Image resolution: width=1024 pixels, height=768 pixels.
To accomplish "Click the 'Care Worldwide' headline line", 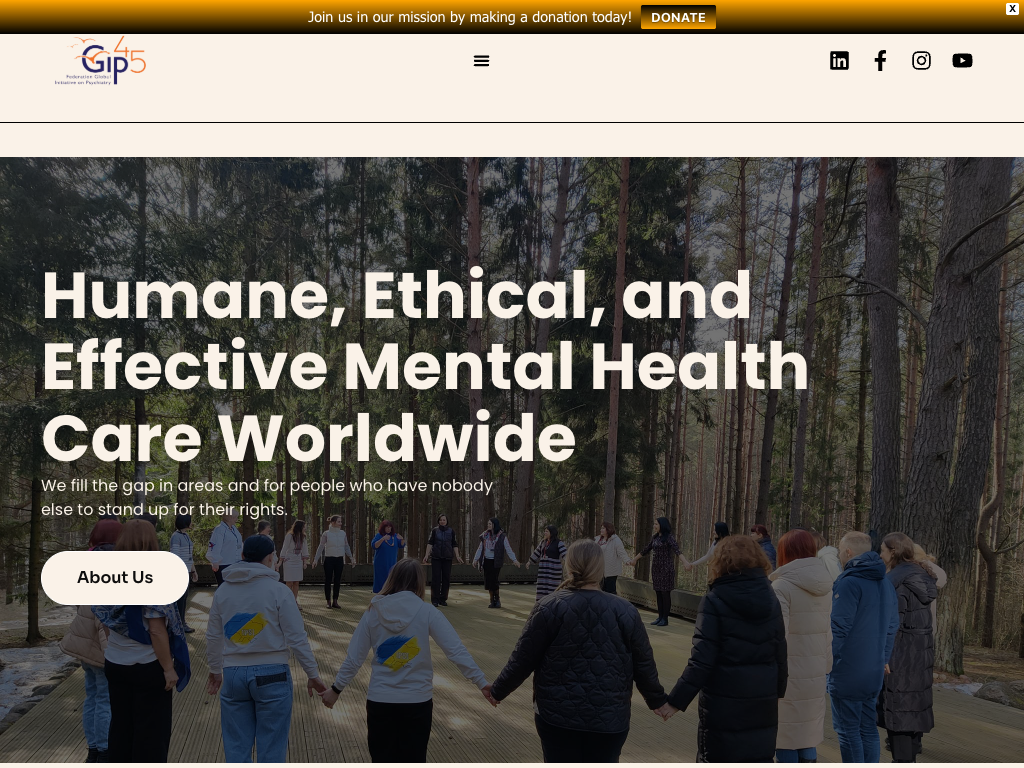I will pyautogui.click(x=309, y=438).
